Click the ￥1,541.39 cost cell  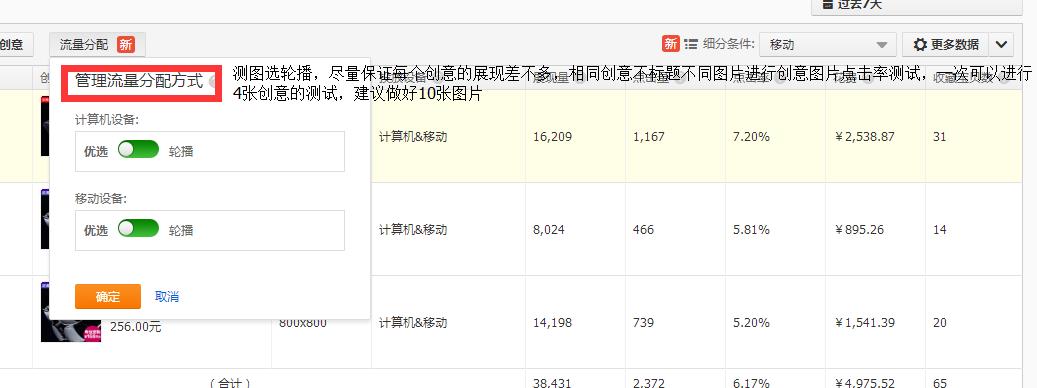click(864, 323)
